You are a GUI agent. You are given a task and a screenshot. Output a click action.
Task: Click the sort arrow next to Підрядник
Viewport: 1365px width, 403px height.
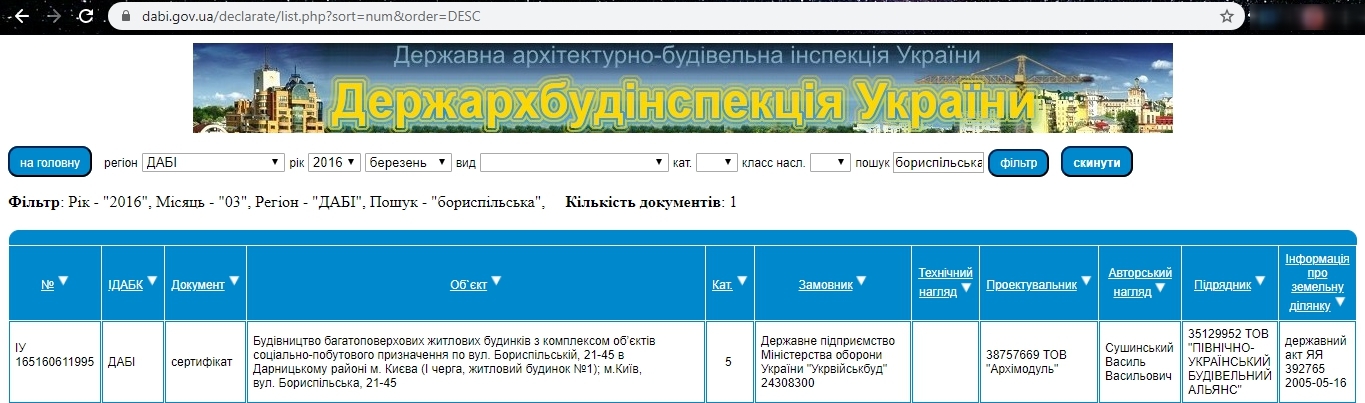1260,282
